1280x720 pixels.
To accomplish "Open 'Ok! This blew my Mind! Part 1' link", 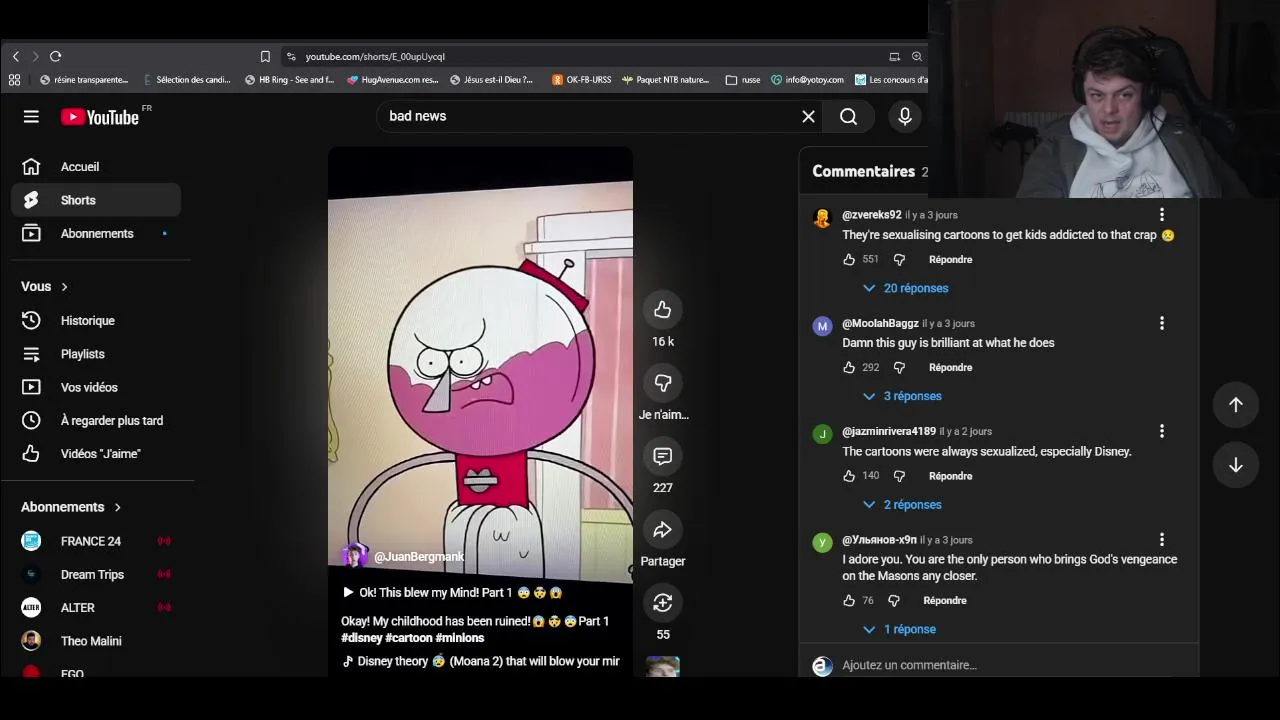I will click(452, 593).
